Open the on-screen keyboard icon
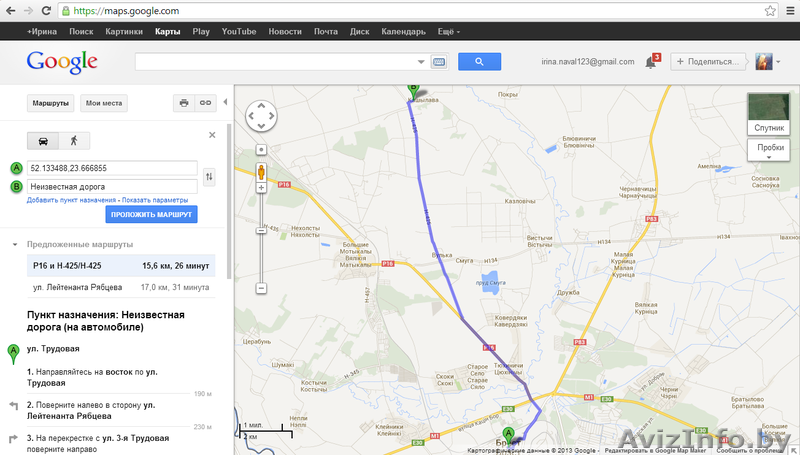800x455 pixels. (x=438, y=62)
